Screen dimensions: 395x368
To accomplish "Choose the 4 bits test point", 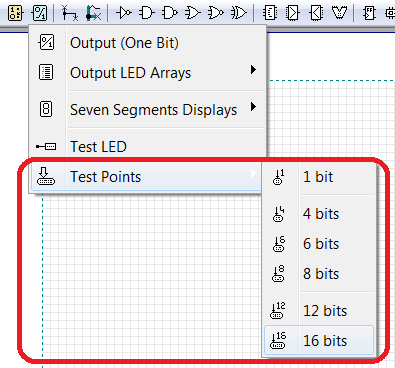I will (319, 214).
